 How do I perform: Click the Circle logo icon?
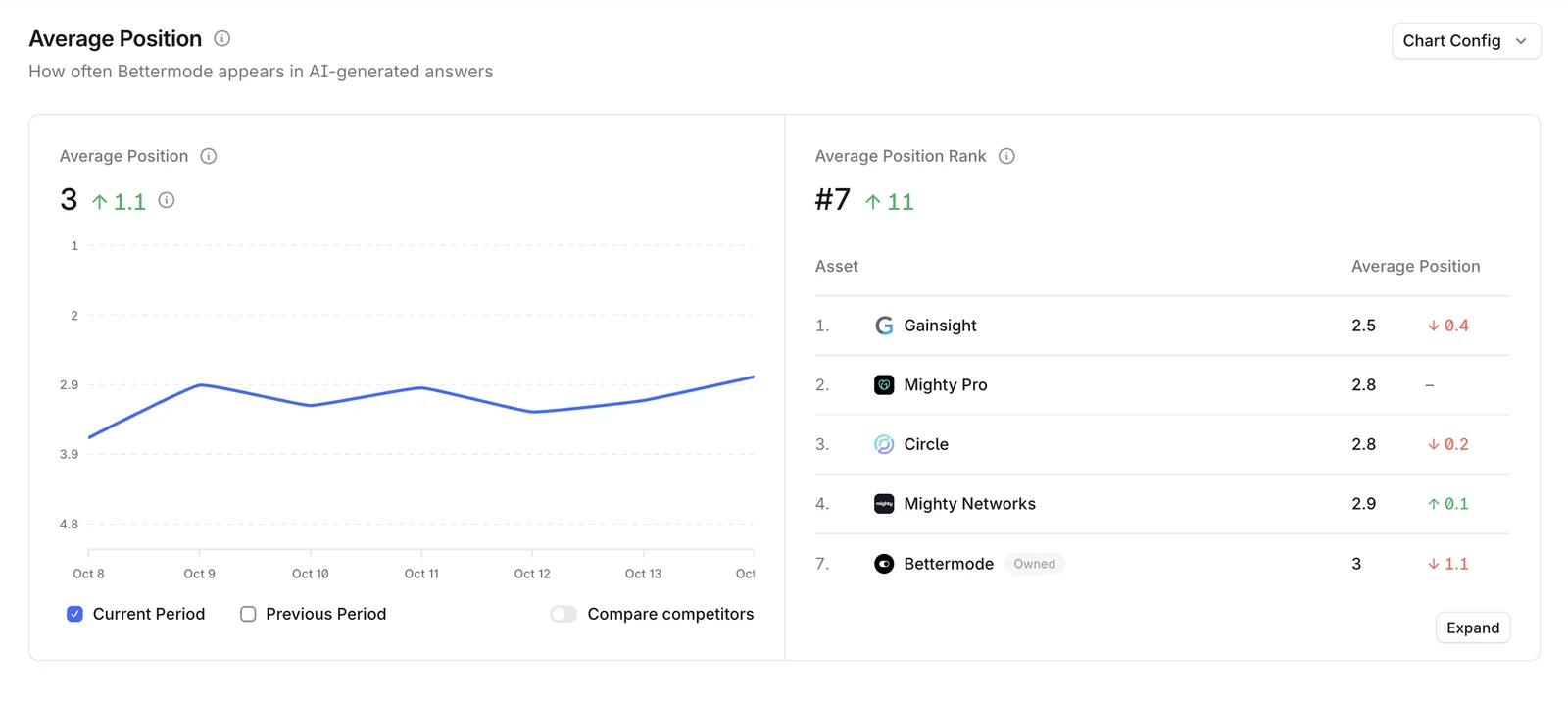pos(884,444)
